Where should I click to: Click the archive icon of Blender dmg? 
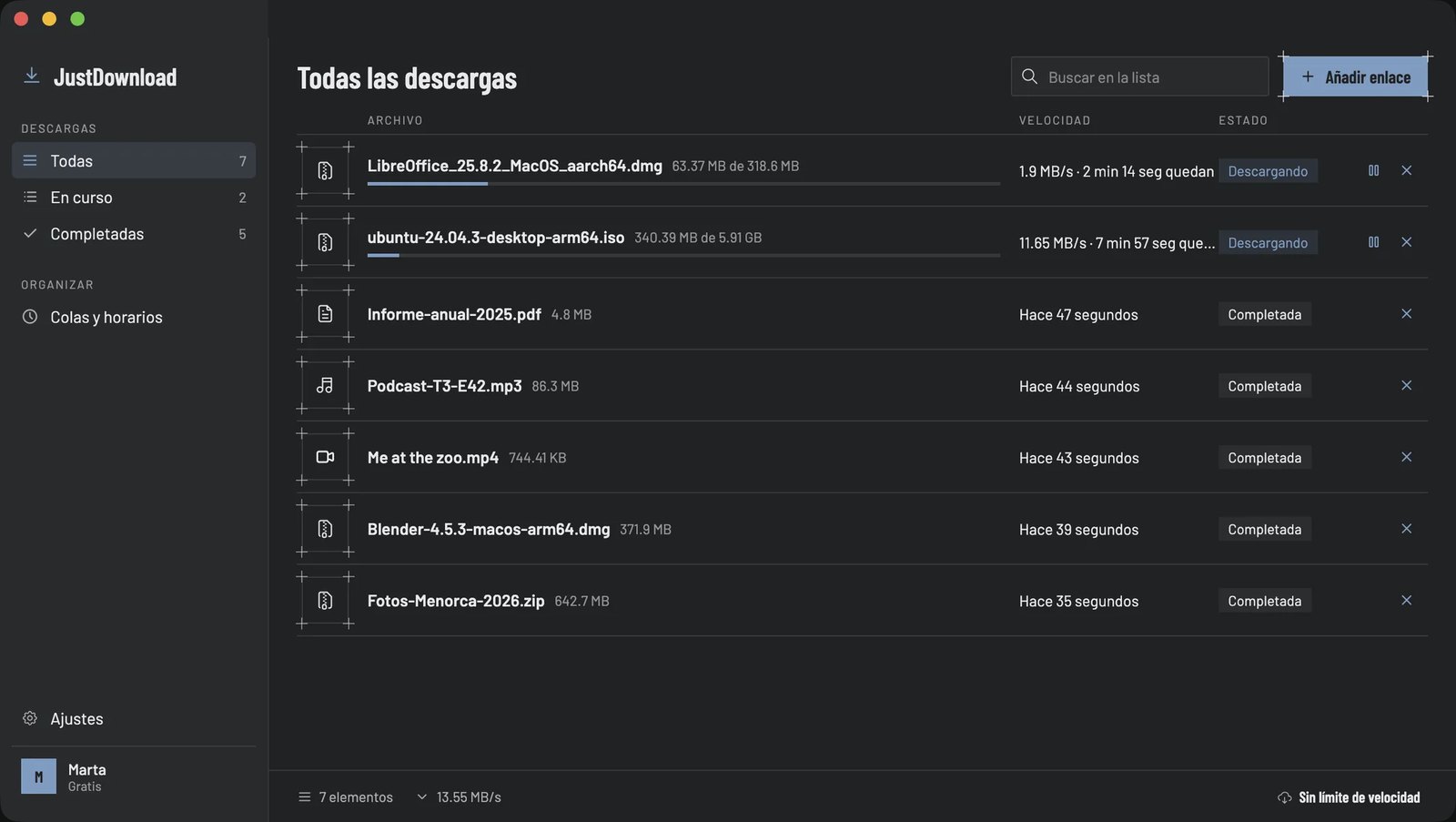coord(325,529)
